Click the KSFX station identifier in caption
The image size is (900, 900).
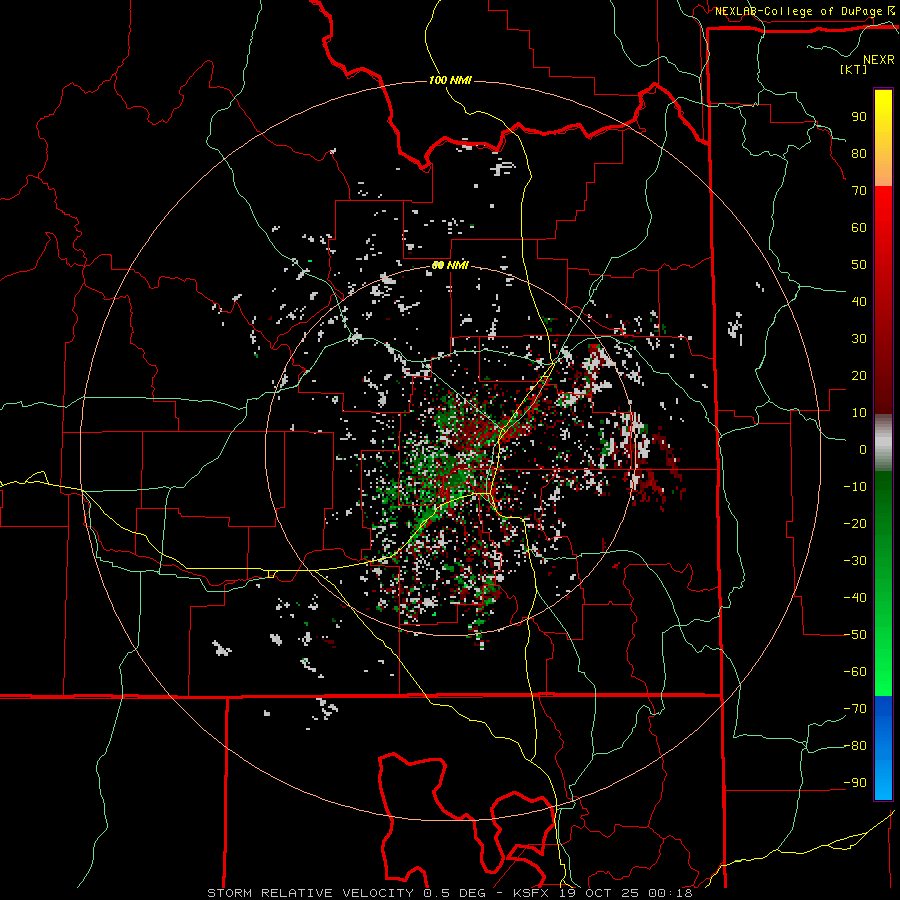pos(531,893)
